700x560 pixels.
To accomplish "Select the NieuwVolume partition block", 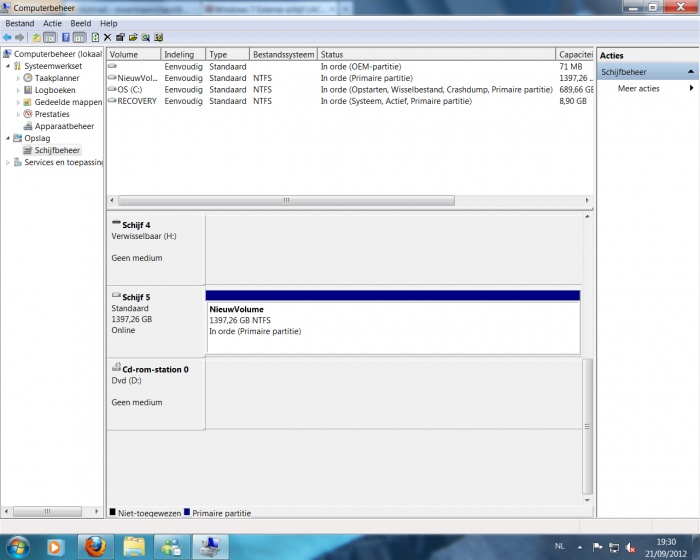I will (393, 322).
